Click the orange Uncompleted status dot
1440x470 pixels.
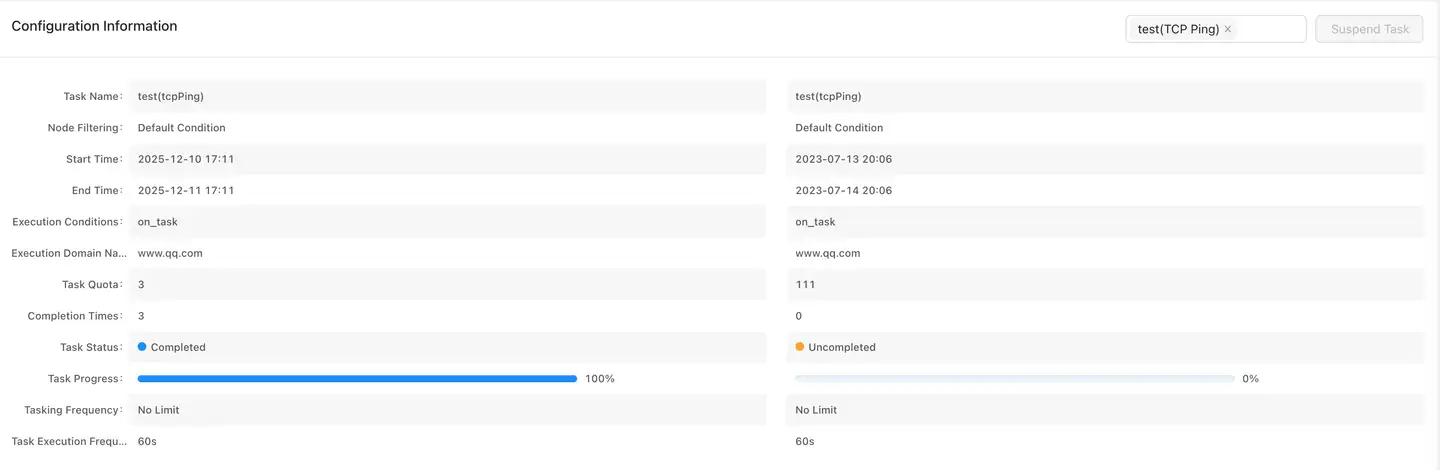800,347
